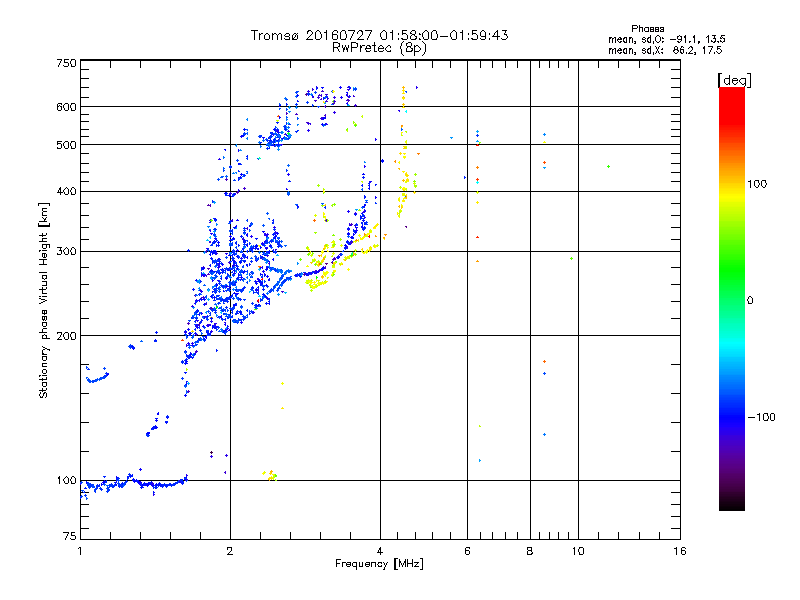Screen dimensions: 800x600
Task: Click the y-axis label '300'
Action: pos(66,252)
